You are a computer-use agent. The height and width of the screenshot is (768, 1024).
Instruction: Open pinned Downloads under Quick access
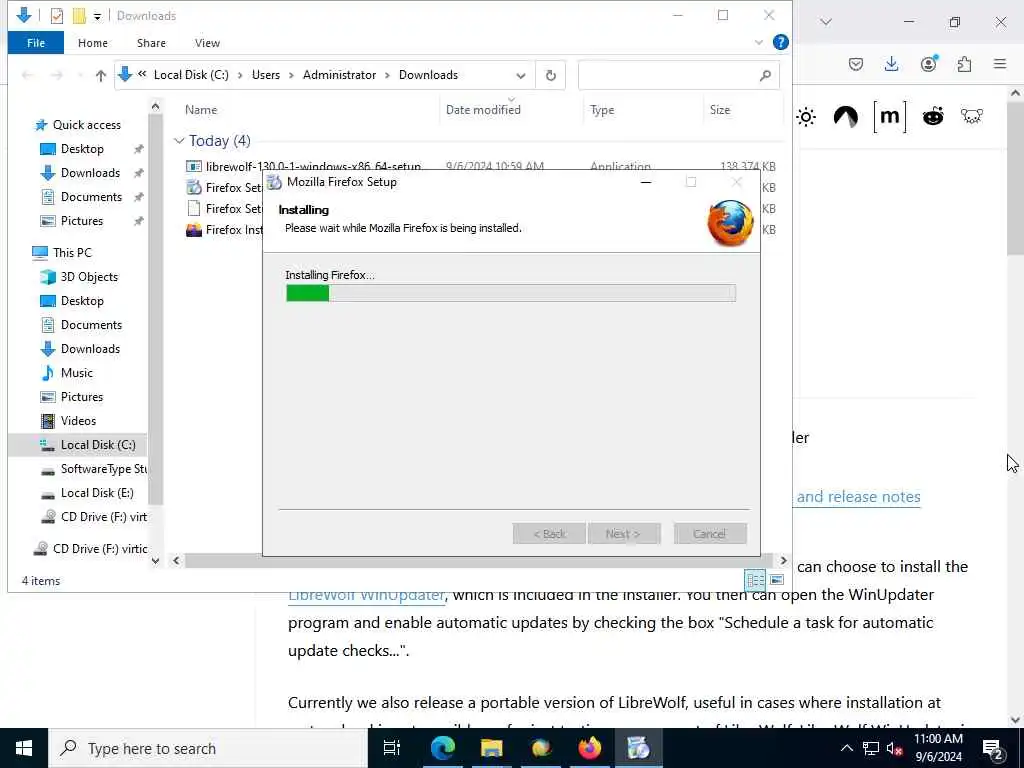90,173
